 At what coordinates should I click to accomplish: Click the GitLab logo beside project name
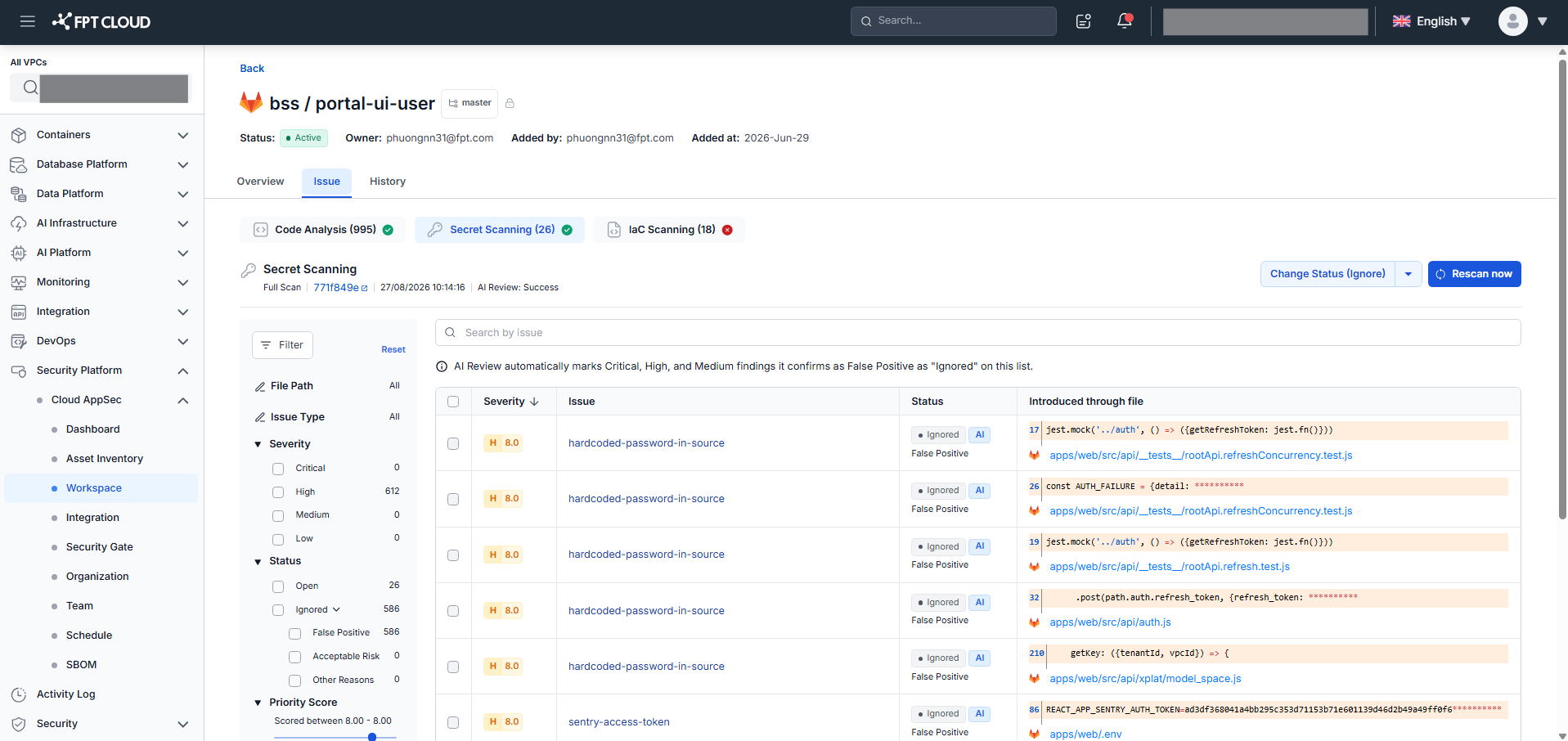click(251, 103)
